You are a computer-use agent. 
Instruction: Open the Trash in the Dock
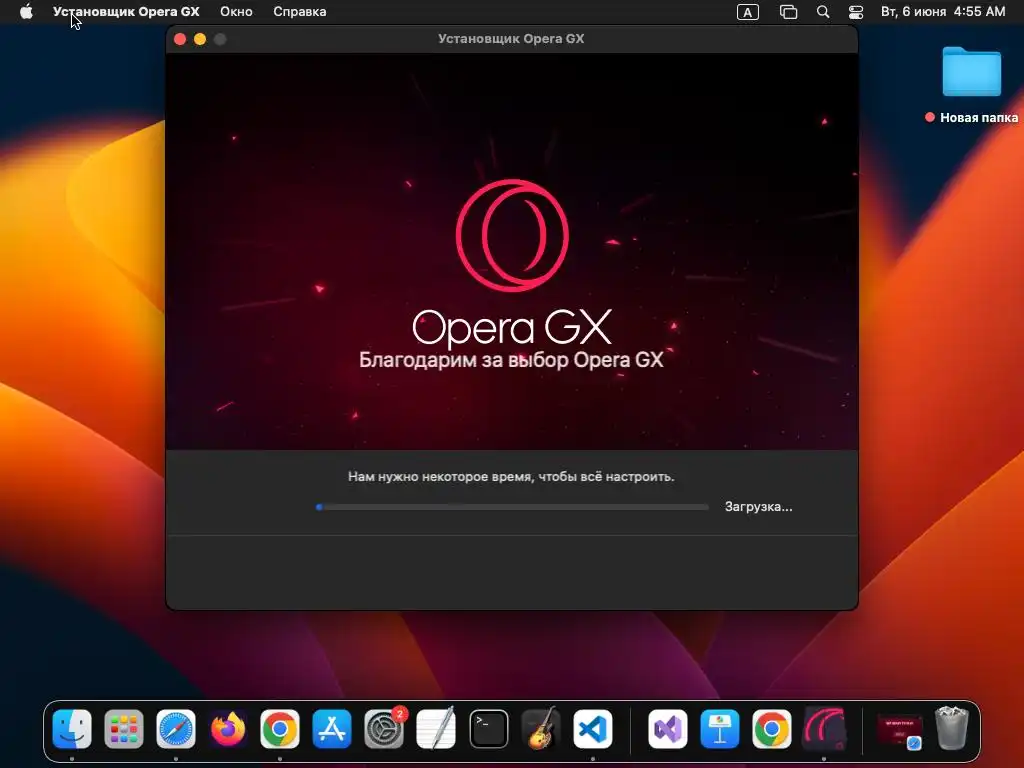(952, 728)
